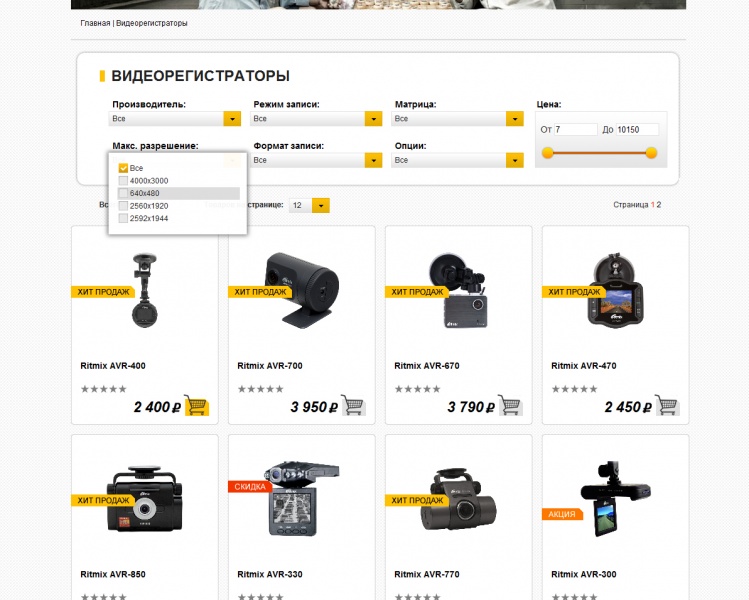Click ХИТ ПРОДАЖ badge on AVR-400

(103, 292)
